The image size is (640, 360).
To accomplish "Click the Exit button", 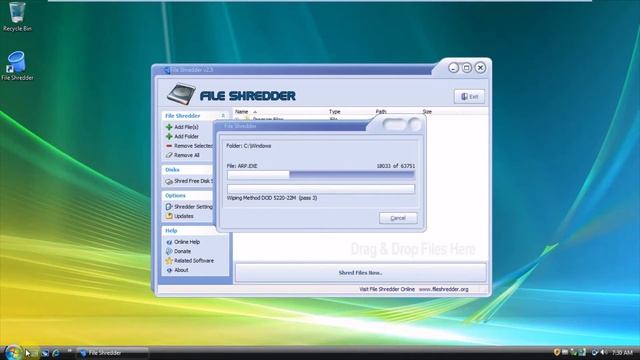I will (469, 97).
